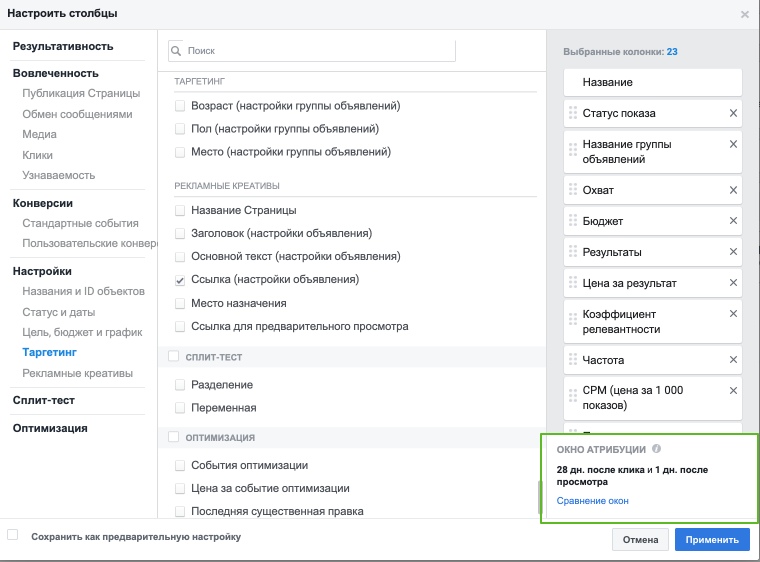Check Основной текст (настройки объявления)
This screenshot has width=760, height=562.
(x=180, y=257)
